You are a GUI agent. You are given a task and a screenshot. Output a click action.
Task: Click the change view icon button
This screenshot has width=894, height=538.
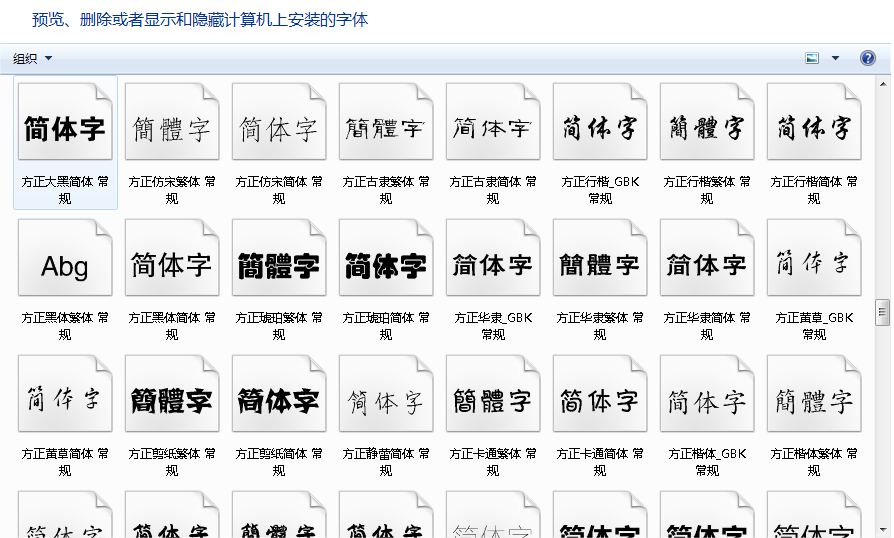[812, 58]
